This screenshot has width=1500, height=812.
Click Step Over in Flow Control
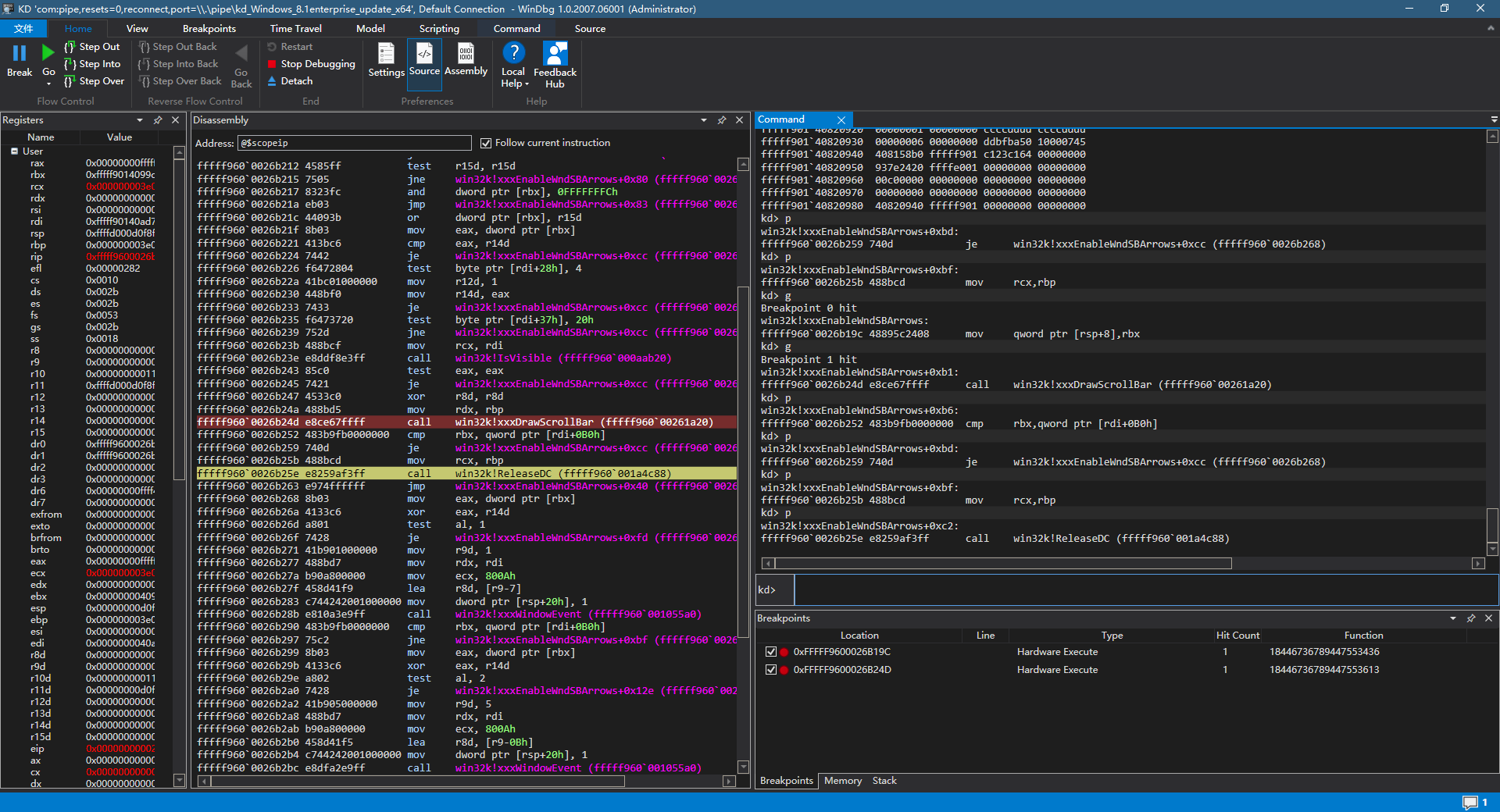pos(94,81)
